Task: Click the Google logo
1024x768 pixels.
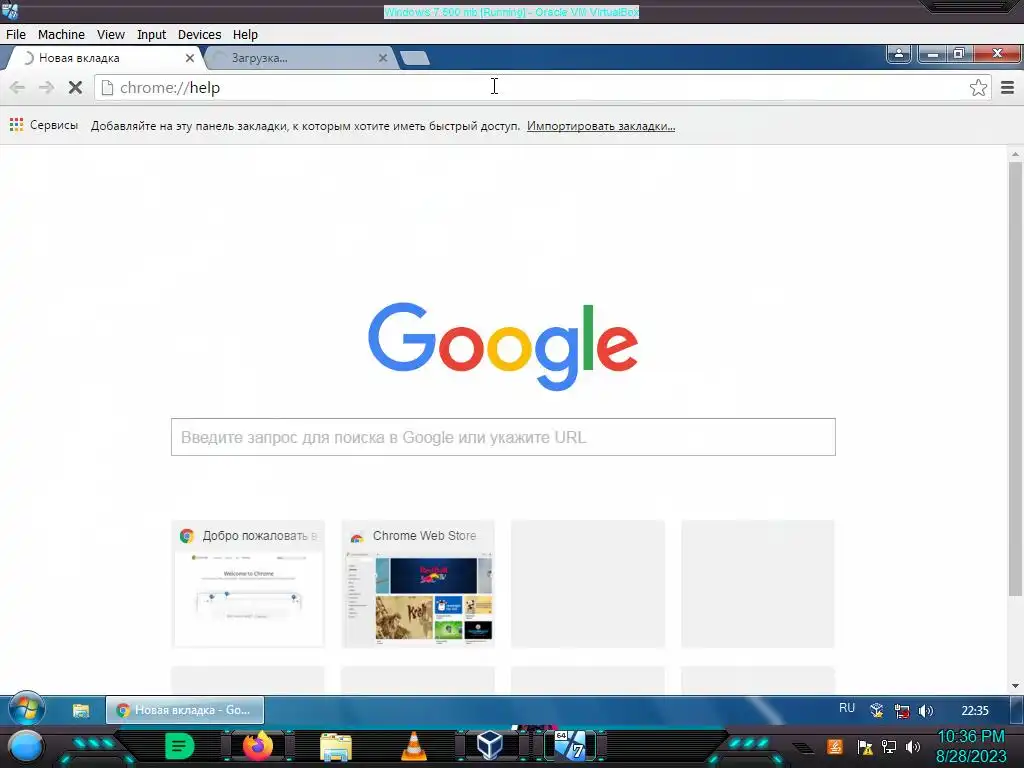Action: pos(503,346)
